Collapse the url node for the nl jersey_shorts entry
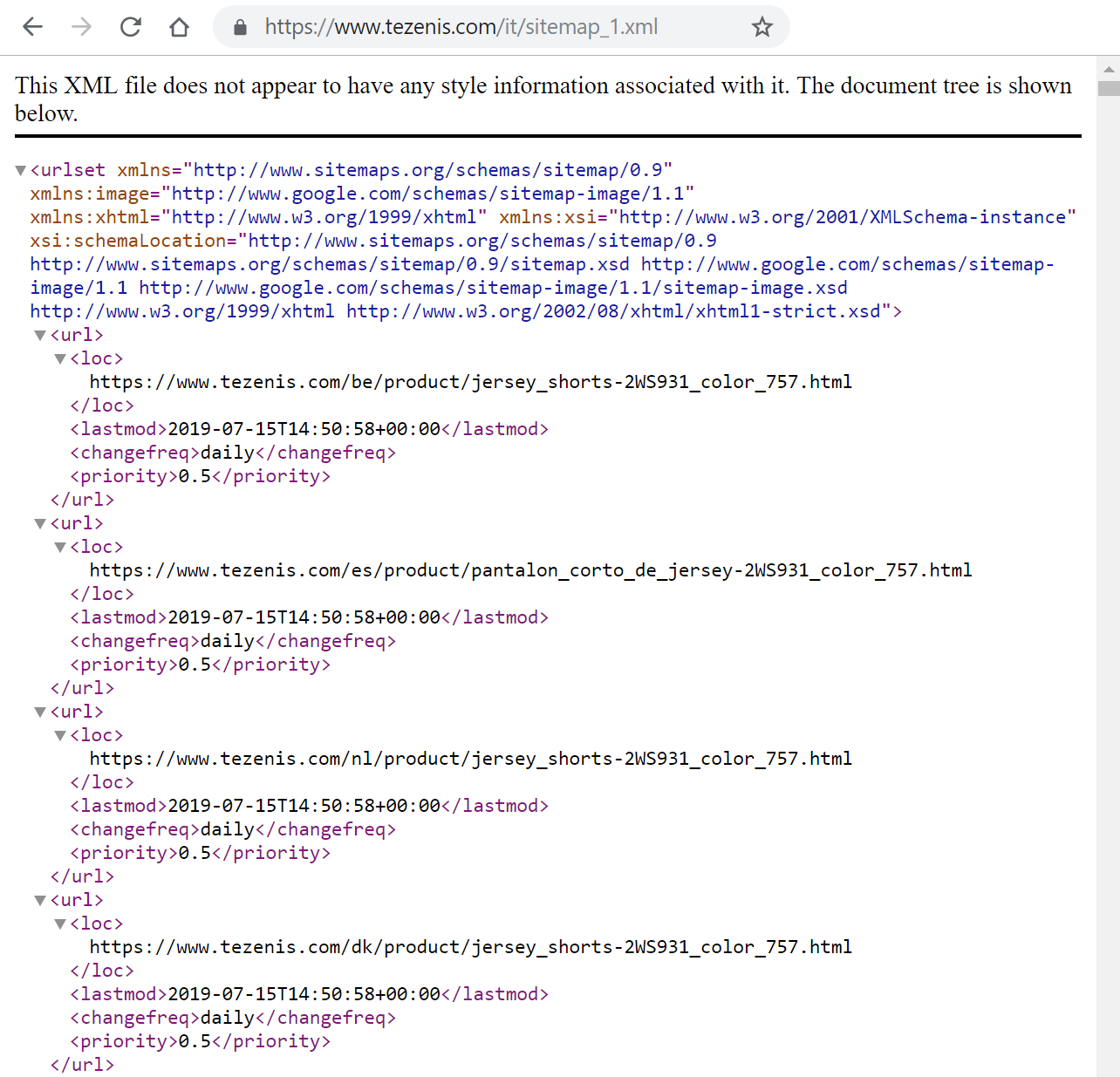1120x1077 pixels. pyautogui.click(x=40, y=712)
